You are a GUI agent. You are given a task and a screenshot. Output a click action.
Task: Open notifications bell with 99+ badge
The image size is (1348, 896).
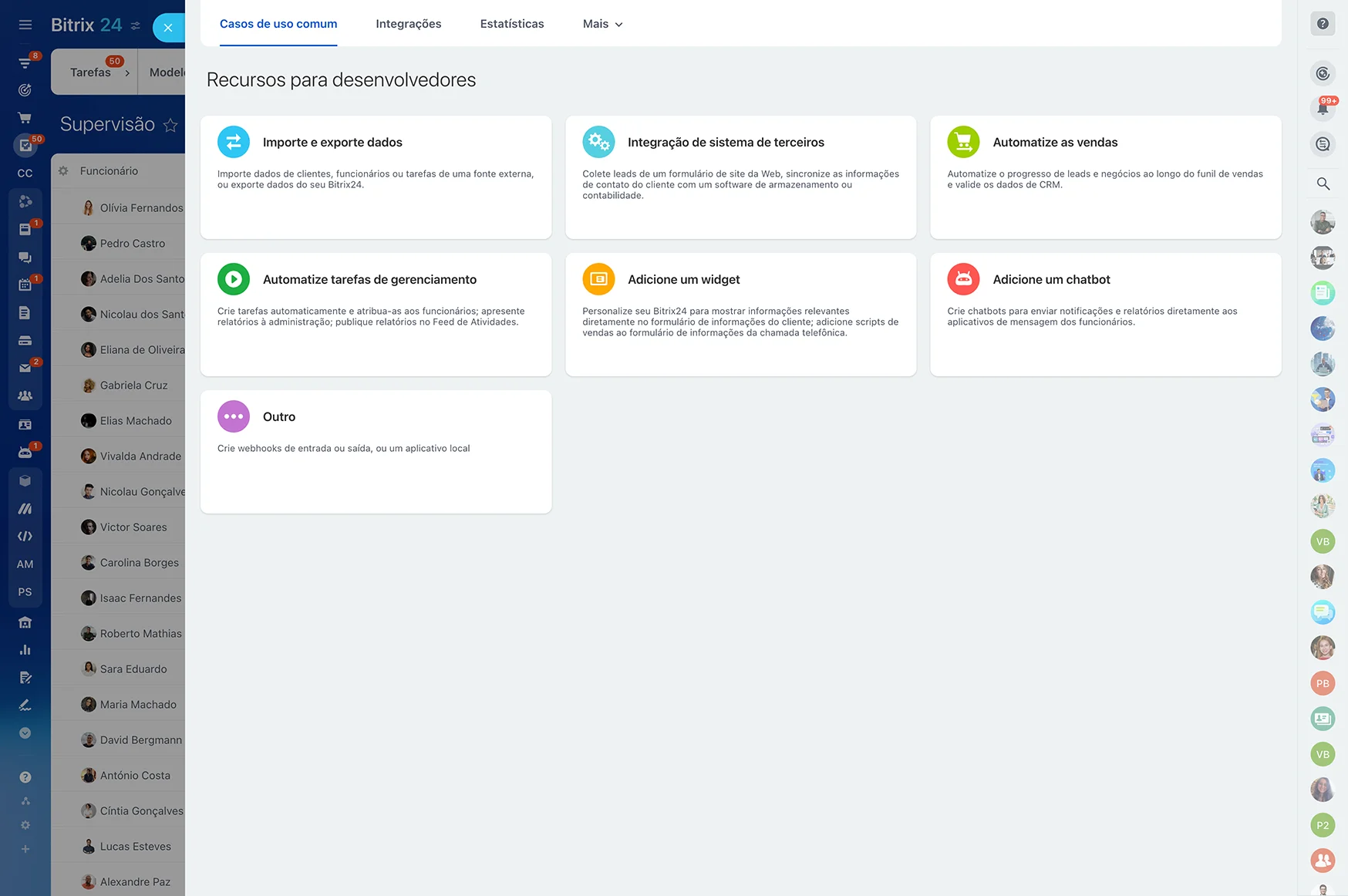(x=1323, y=109)
